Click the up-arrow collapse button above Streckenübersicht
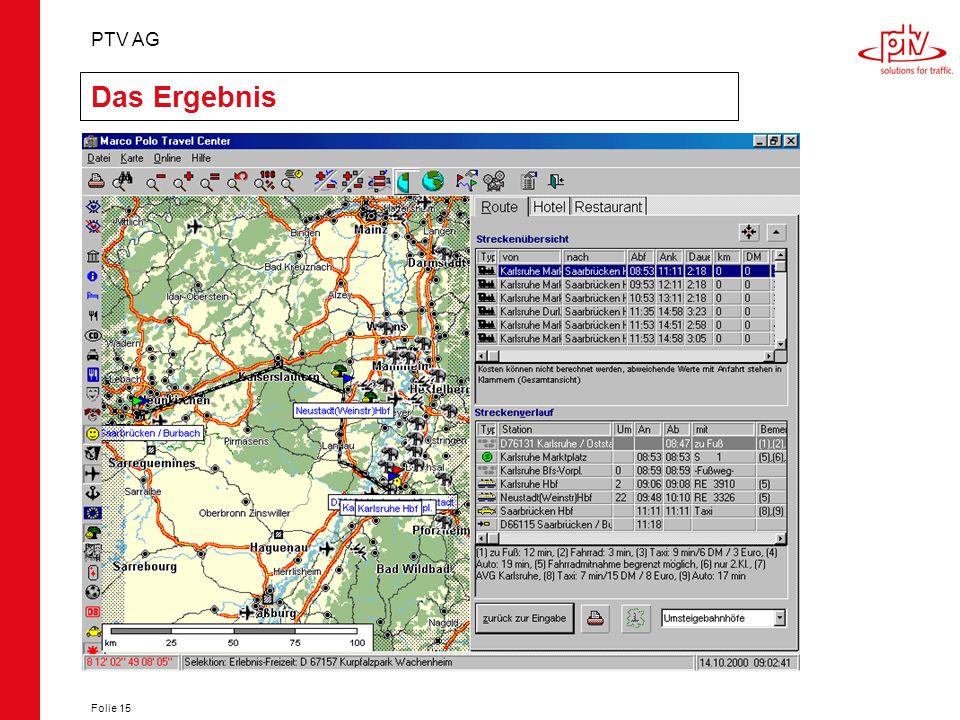 tap(776, 233)
